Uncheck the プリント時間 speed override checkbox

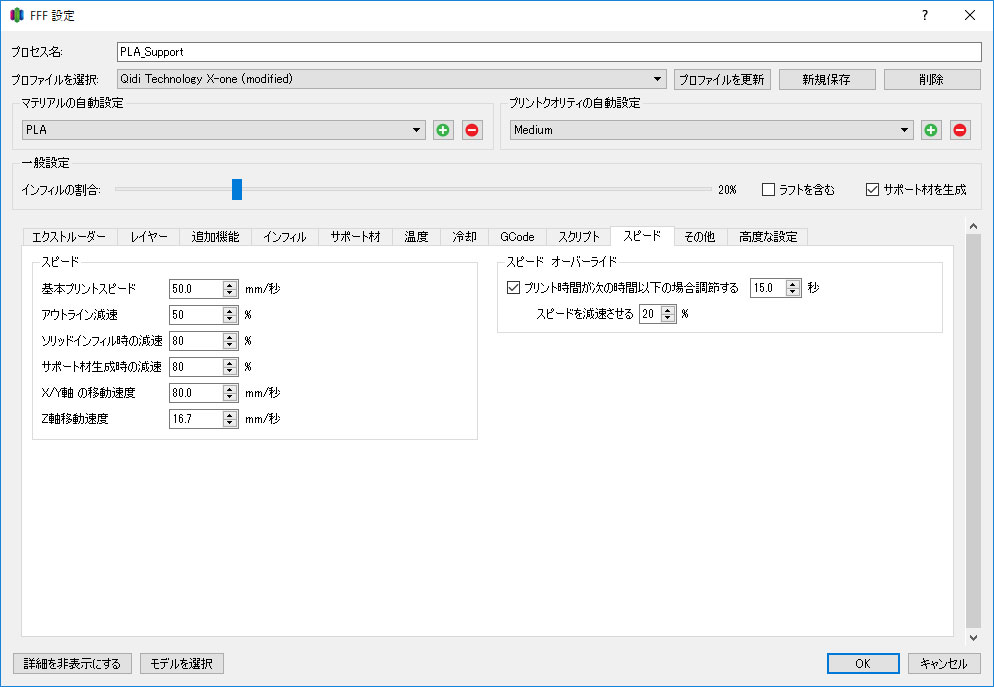(514, 288)
